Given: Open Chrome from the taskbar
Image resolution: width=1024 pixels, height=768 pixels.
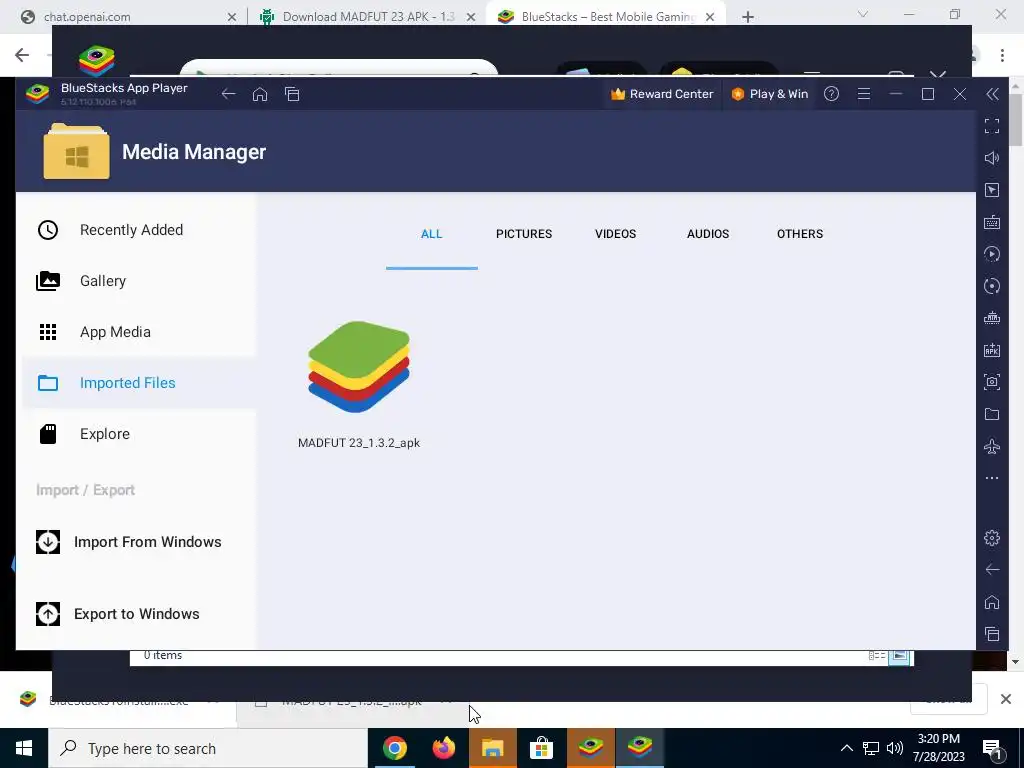Looking at the screenshot, I should (x=394, y=748).
